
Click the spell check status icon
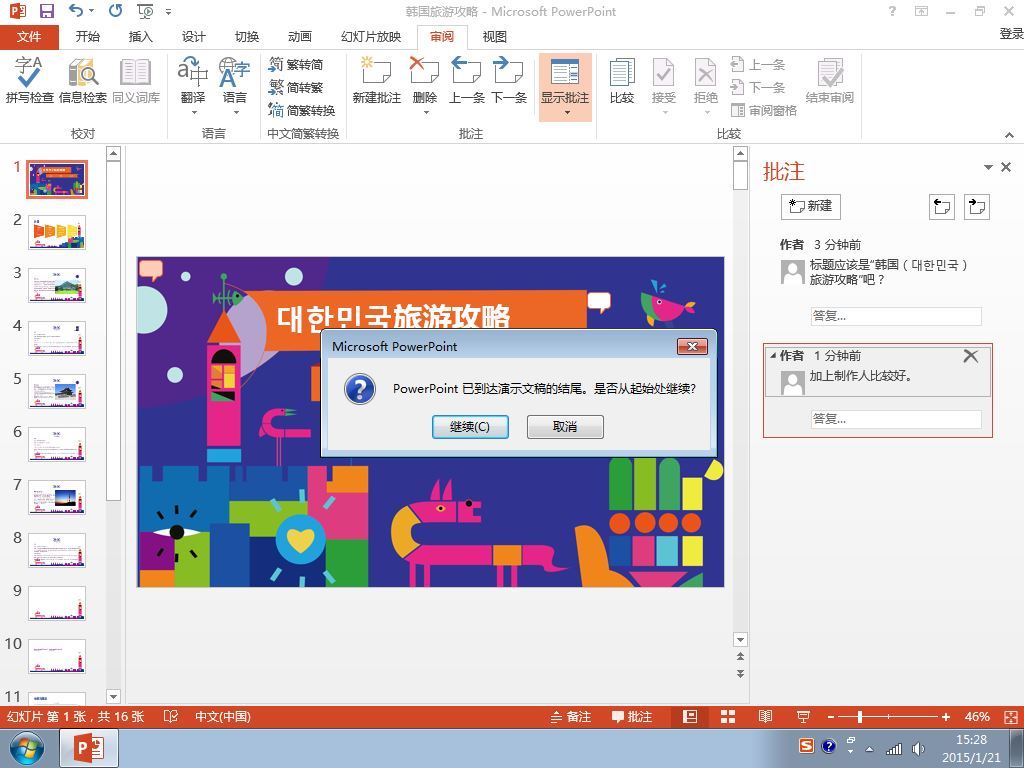click(170, 716)
